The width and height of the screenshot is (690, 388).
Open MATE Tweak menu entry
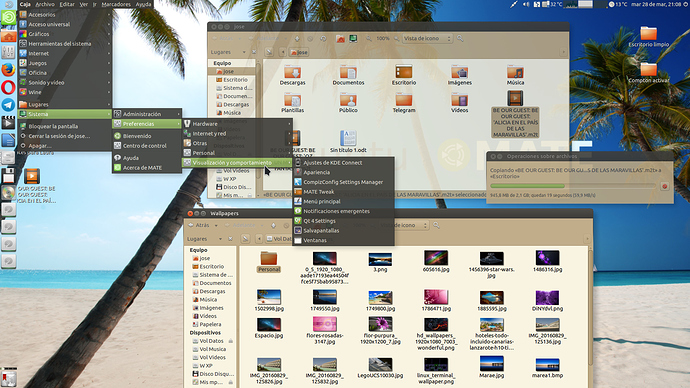click(x=343, y=192)
